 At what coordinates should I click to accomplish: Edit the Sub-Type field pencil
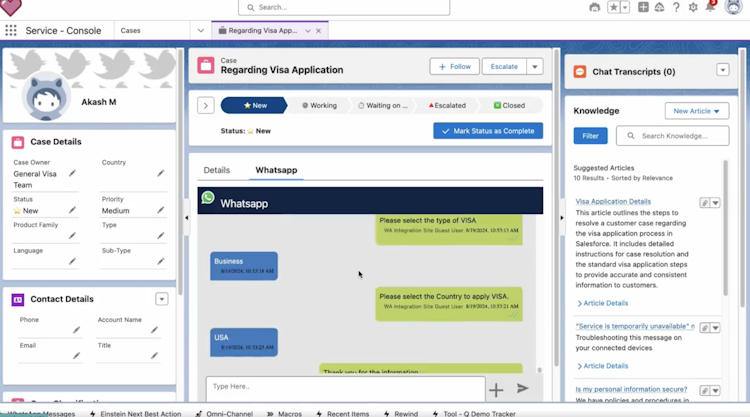(161, 261)
